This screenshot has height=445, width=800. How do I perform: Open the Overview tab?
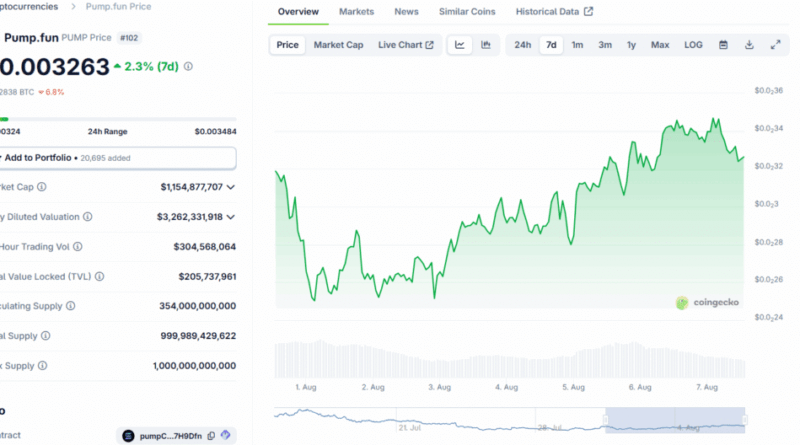(x=298, y=11)
